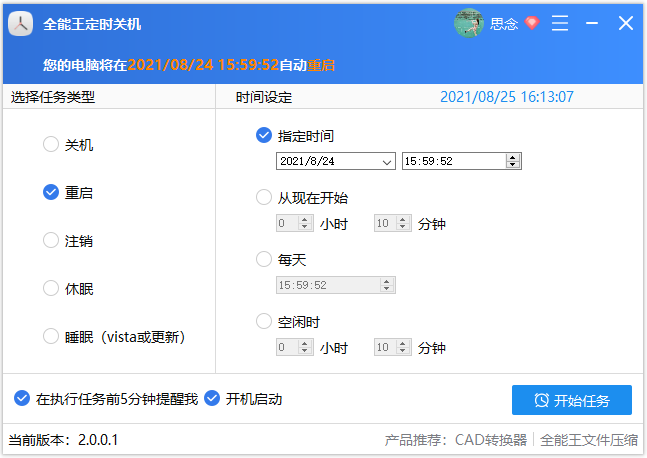The width and height of the screenshot is (647, 458).
Task: Click the 每天 daily time field
Action: pyautogui.click(x=336, y=285)
